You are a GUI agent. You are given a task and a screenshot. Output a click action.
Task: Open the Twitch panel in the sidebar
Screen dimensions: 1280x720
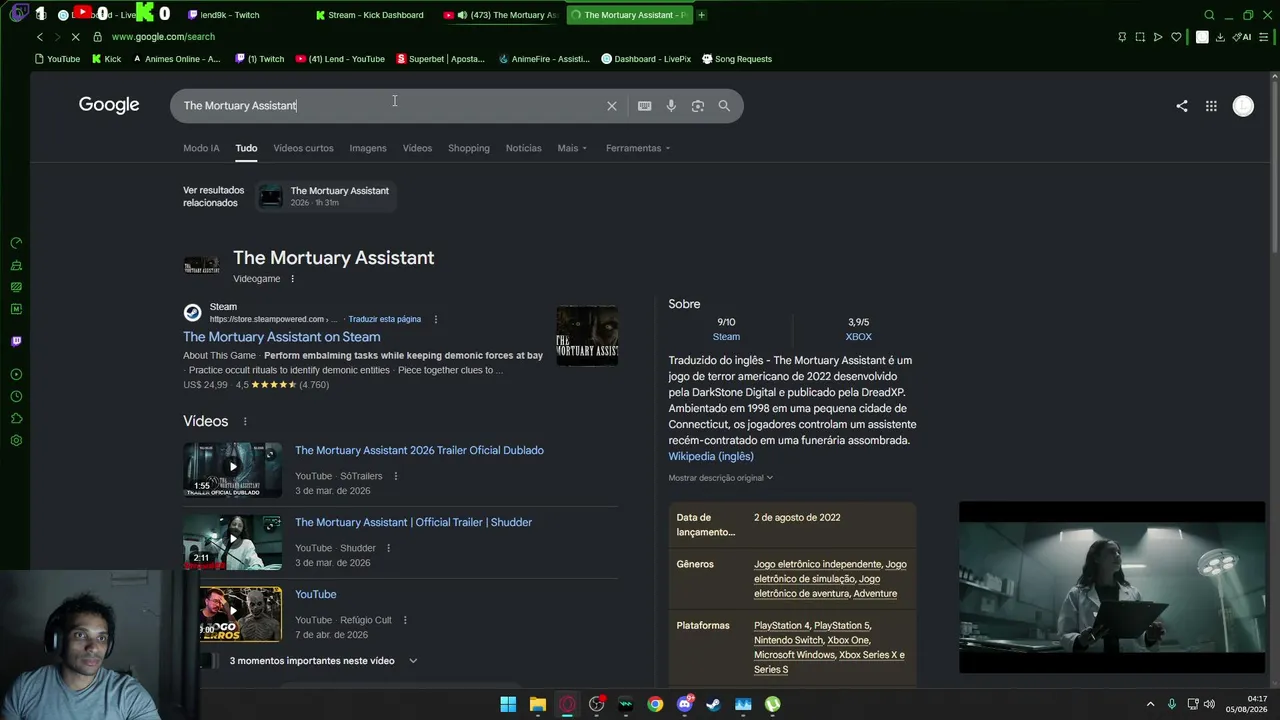(x=16, y=341)
